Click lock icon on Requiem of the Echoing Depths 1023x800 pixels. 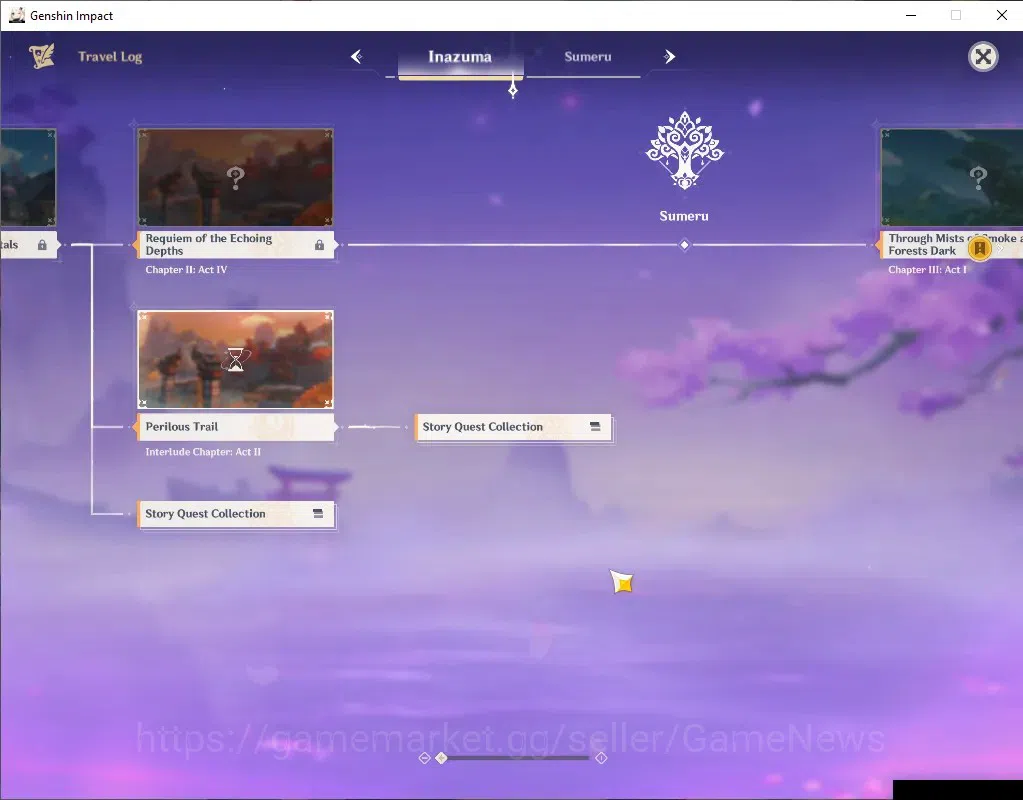tap(320, 245)
